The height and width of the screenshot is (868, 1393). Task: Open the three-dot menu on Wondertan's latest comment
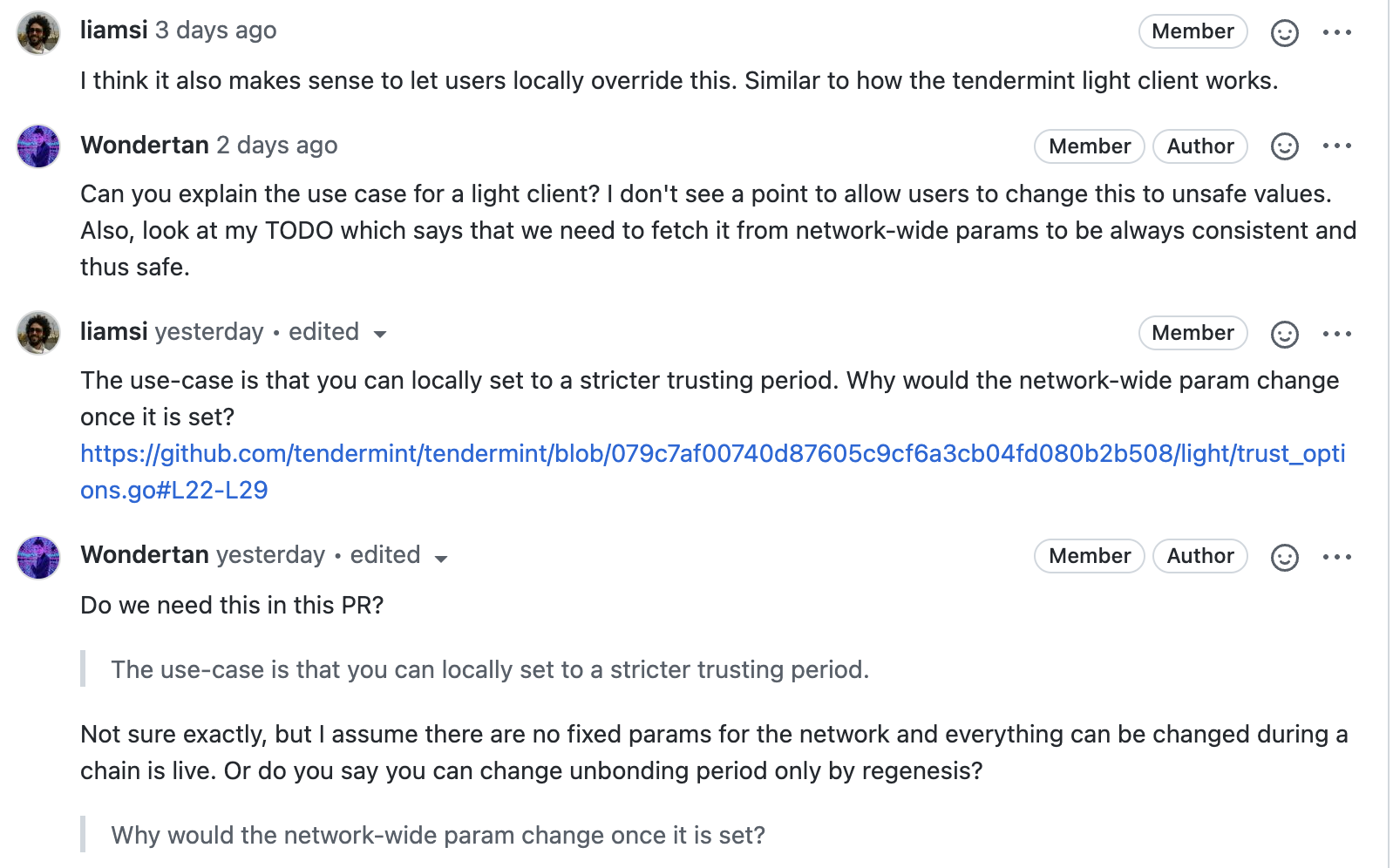click(1339, 556)
